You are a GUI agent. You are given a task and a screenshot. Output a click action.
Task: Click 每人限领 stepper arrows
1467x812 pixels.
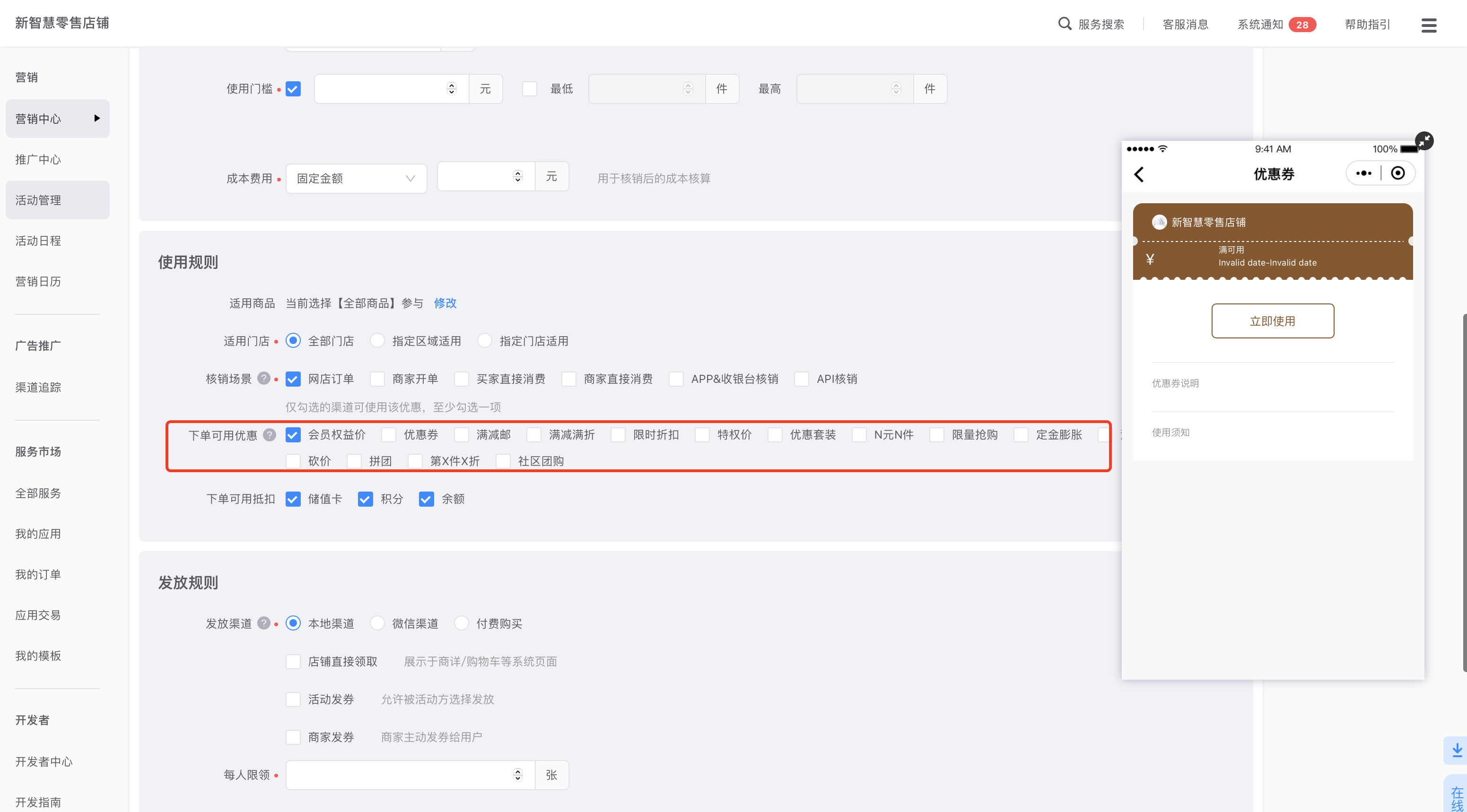click(518, 775)
